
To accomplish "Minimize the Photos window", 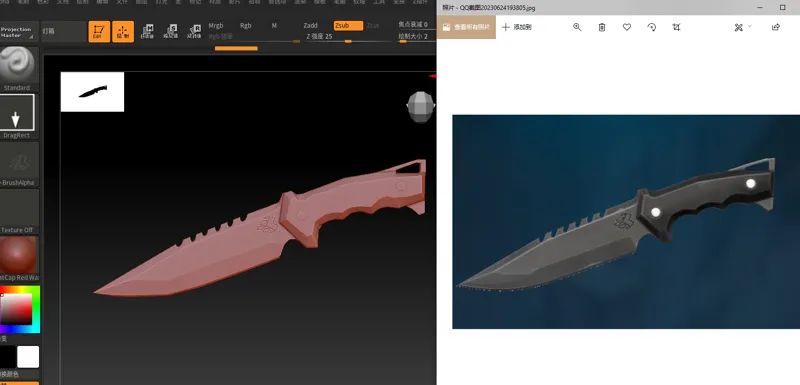I will coord(760,8).
